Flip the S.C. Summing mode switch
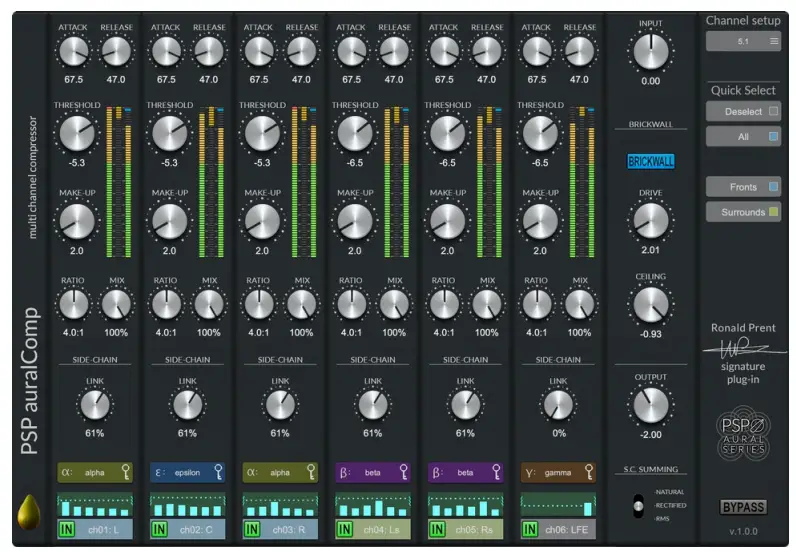Screen dimensions: 796x552 coord(638,506)
